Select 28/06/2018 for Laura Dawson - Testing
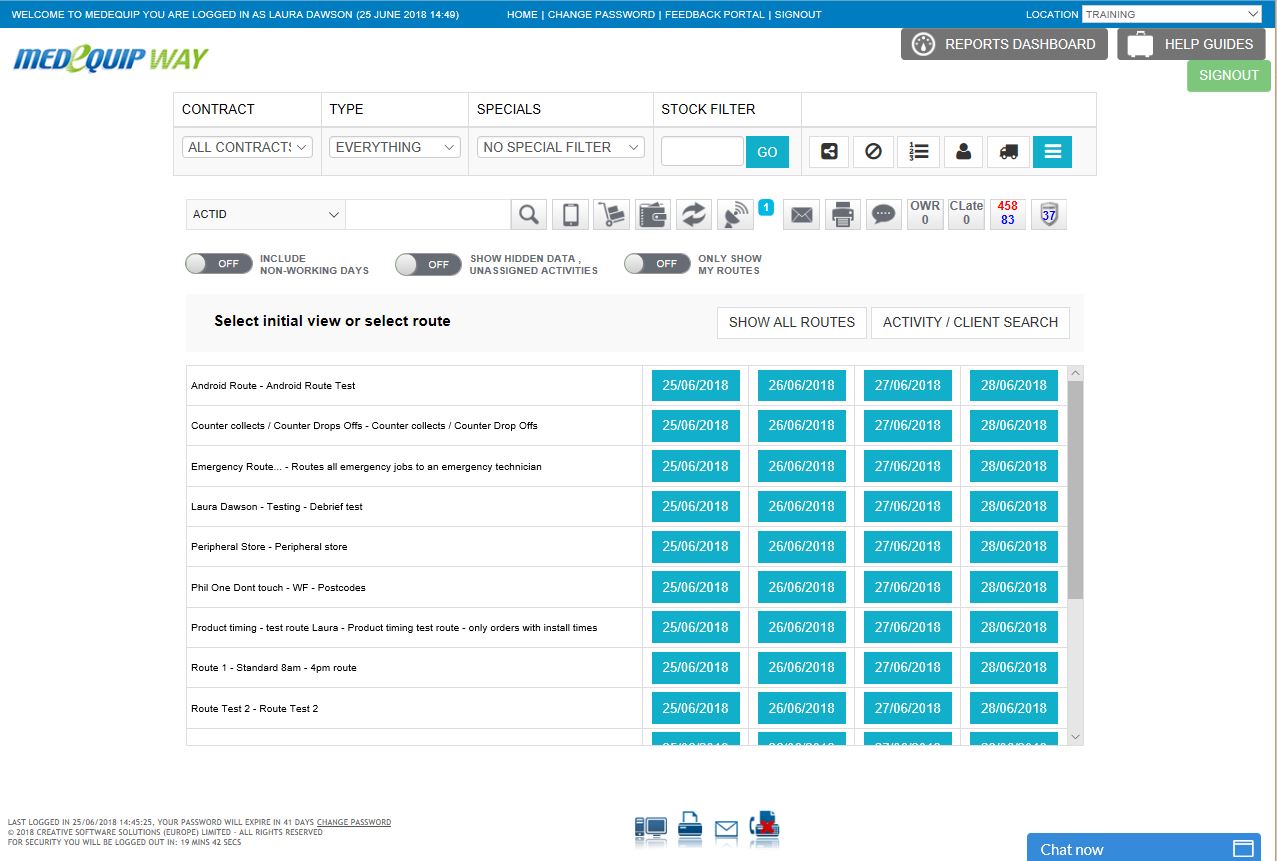 (1014, 506)
